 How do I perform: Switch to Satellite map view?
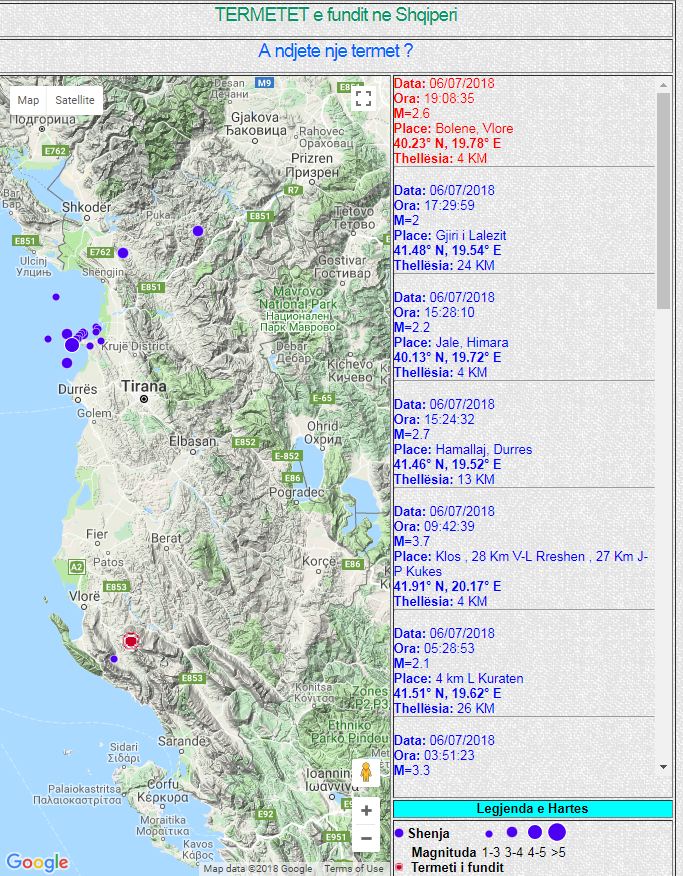[75, 100]
